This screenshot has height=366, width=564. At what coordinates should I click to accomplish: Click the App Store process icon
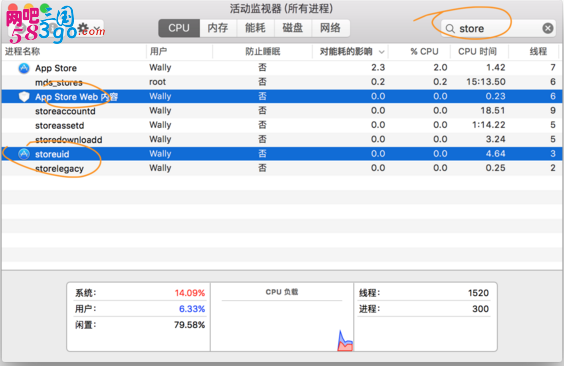tap(24, 68)
